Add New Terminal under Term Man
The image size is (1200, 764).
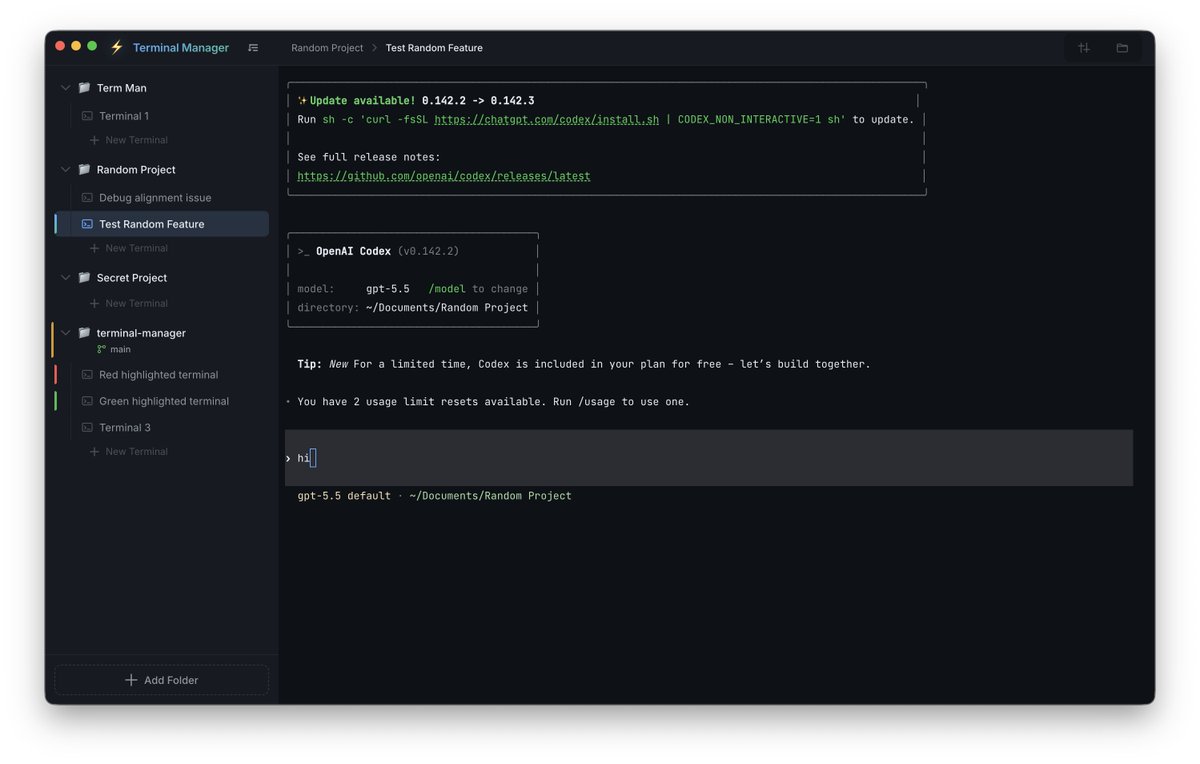pos(128,140)
